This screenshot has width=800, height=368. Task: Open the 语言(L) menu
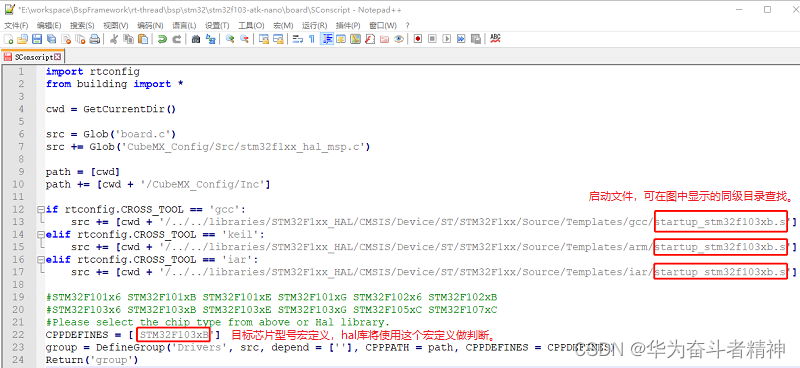click(184, 26)
